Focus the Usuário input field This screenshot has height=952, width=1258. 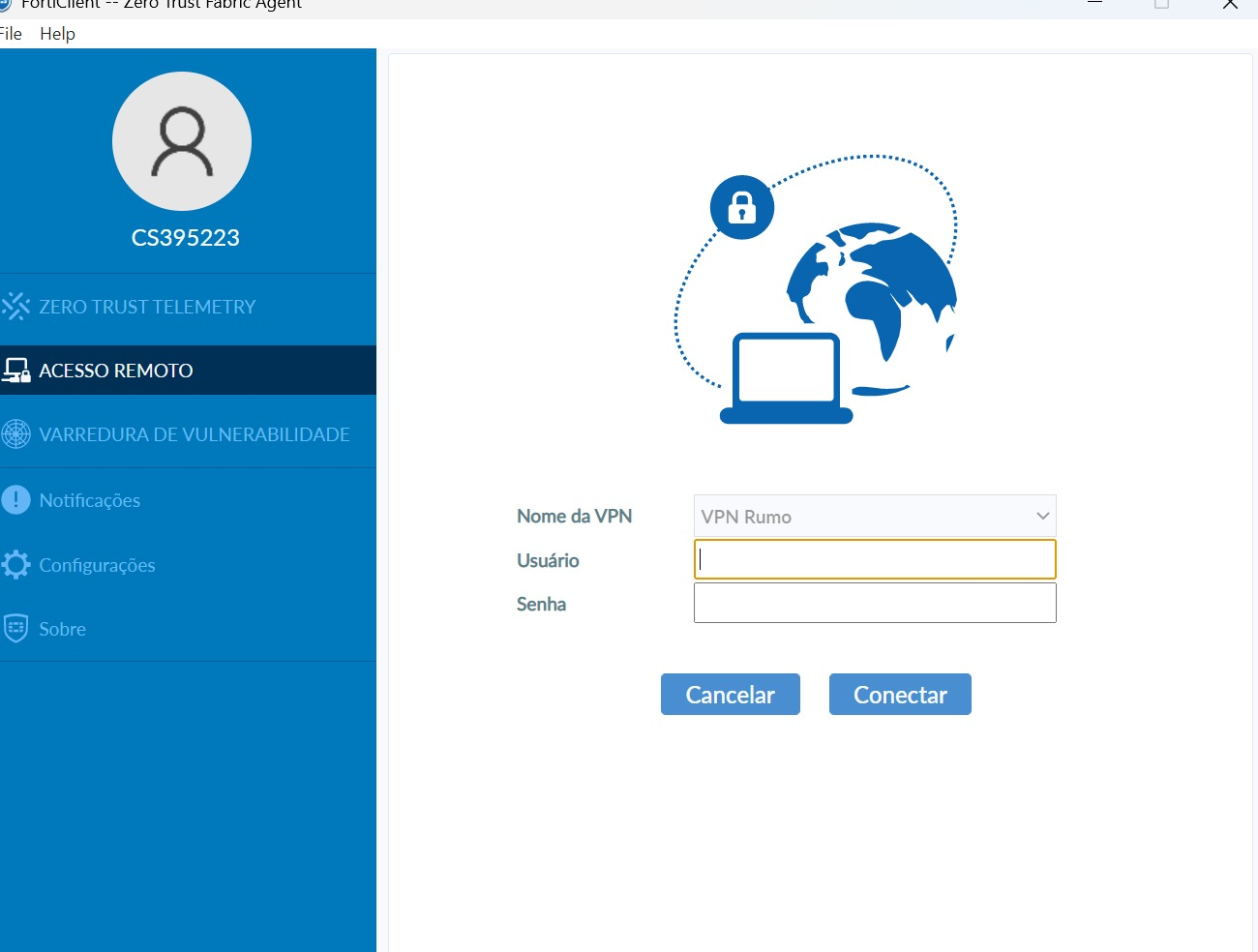[x=875, y=559]
